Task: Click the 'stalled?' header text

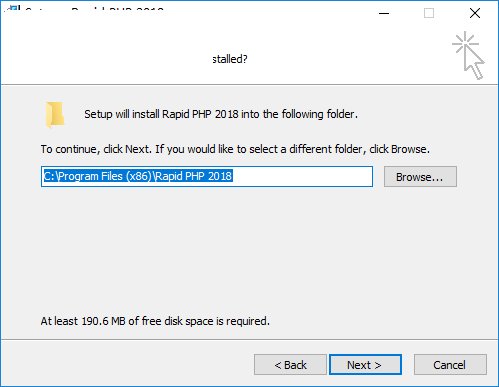Action: [230, 59]
